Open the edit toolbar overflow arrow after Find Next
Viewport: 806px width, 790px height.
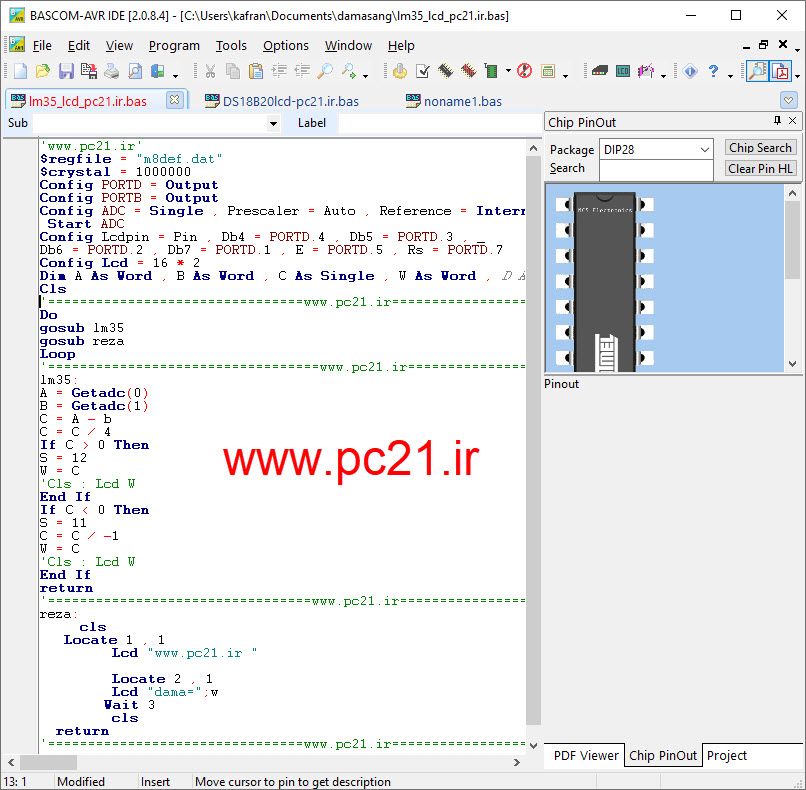365,76
